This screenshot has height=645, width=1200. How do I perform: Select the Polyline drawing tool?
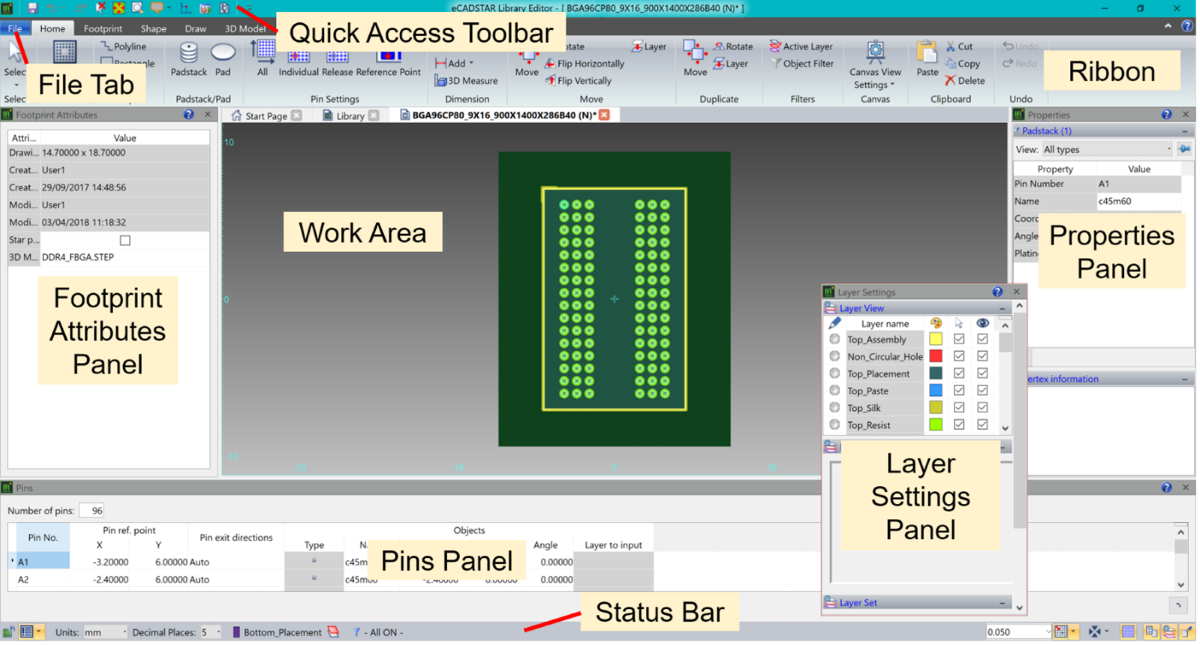tap(124, 46)
